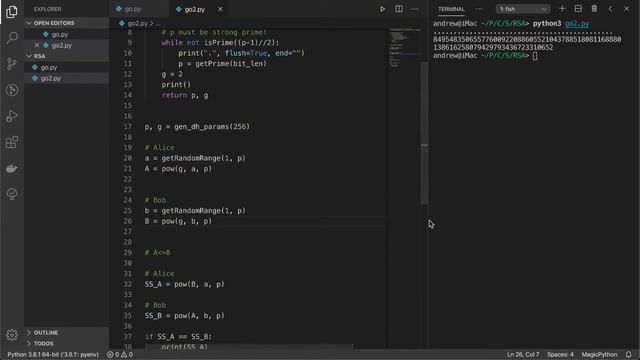Image resolution: width=640 pixels, height=360 pixels.
Task: Run Python file with play button
Action: tap(382, 9)
